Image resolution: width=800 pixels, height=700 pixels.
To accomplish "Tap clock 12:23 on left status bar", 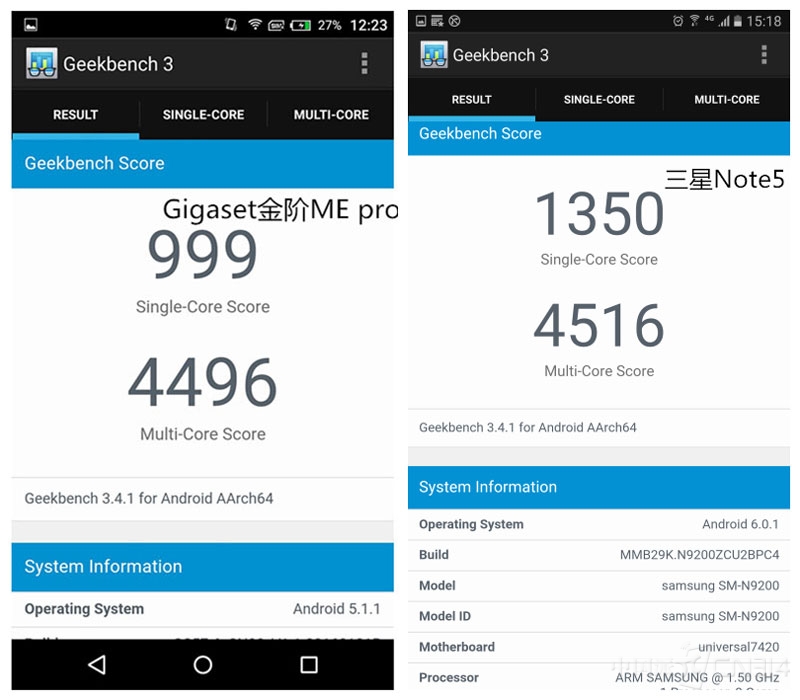I will pos(369,25).
